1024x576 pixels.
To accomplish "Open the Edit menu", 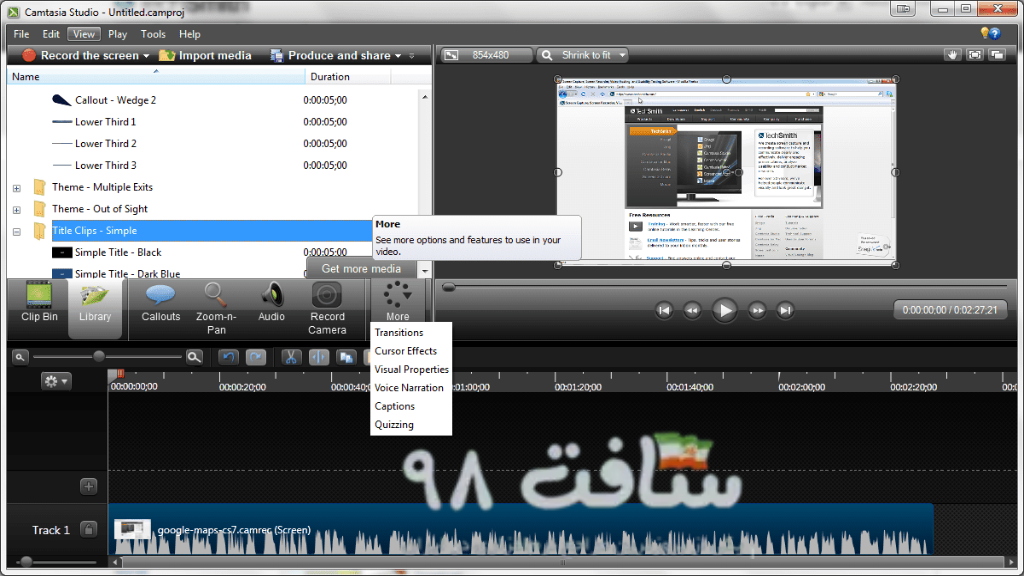I will point(51,34).
